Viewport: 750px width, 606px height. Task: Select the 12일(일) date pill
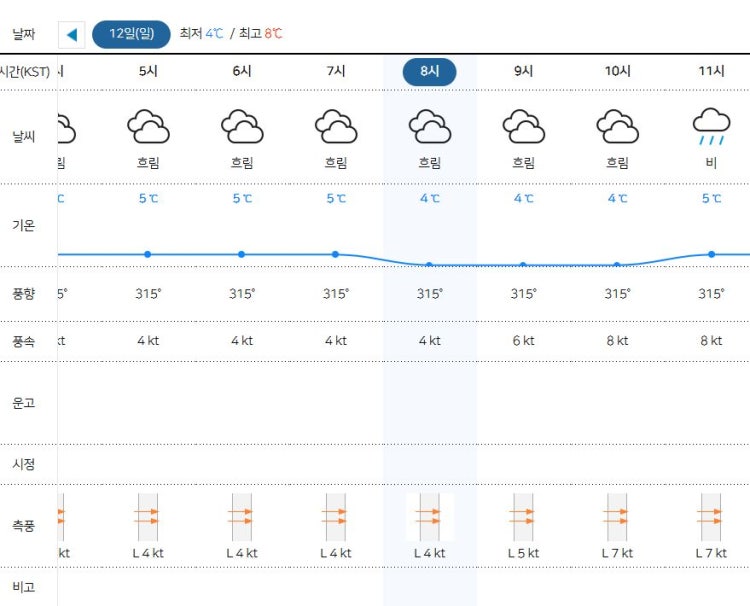(x=131, y=34)
